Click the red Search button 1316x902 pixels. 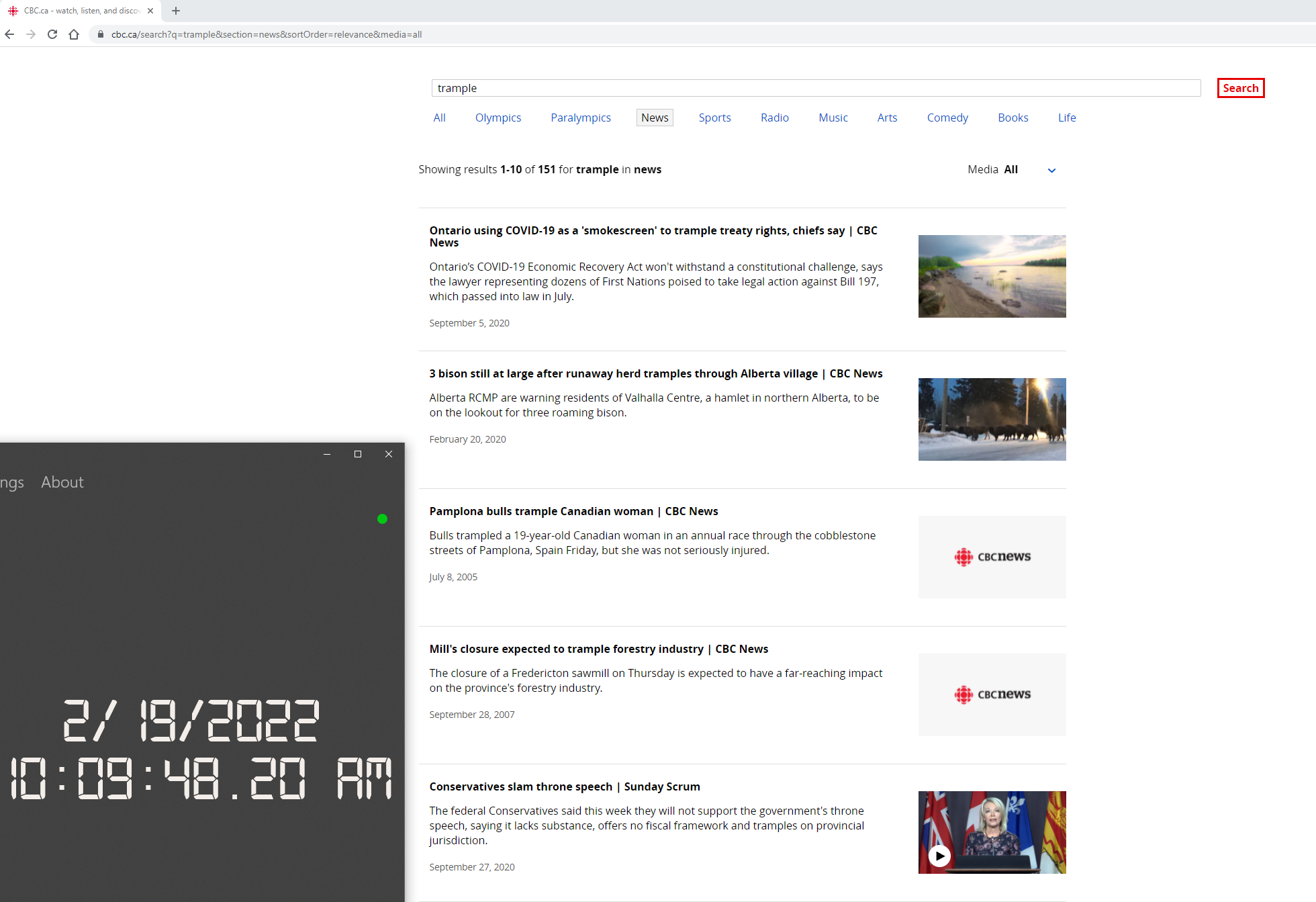1241,88
